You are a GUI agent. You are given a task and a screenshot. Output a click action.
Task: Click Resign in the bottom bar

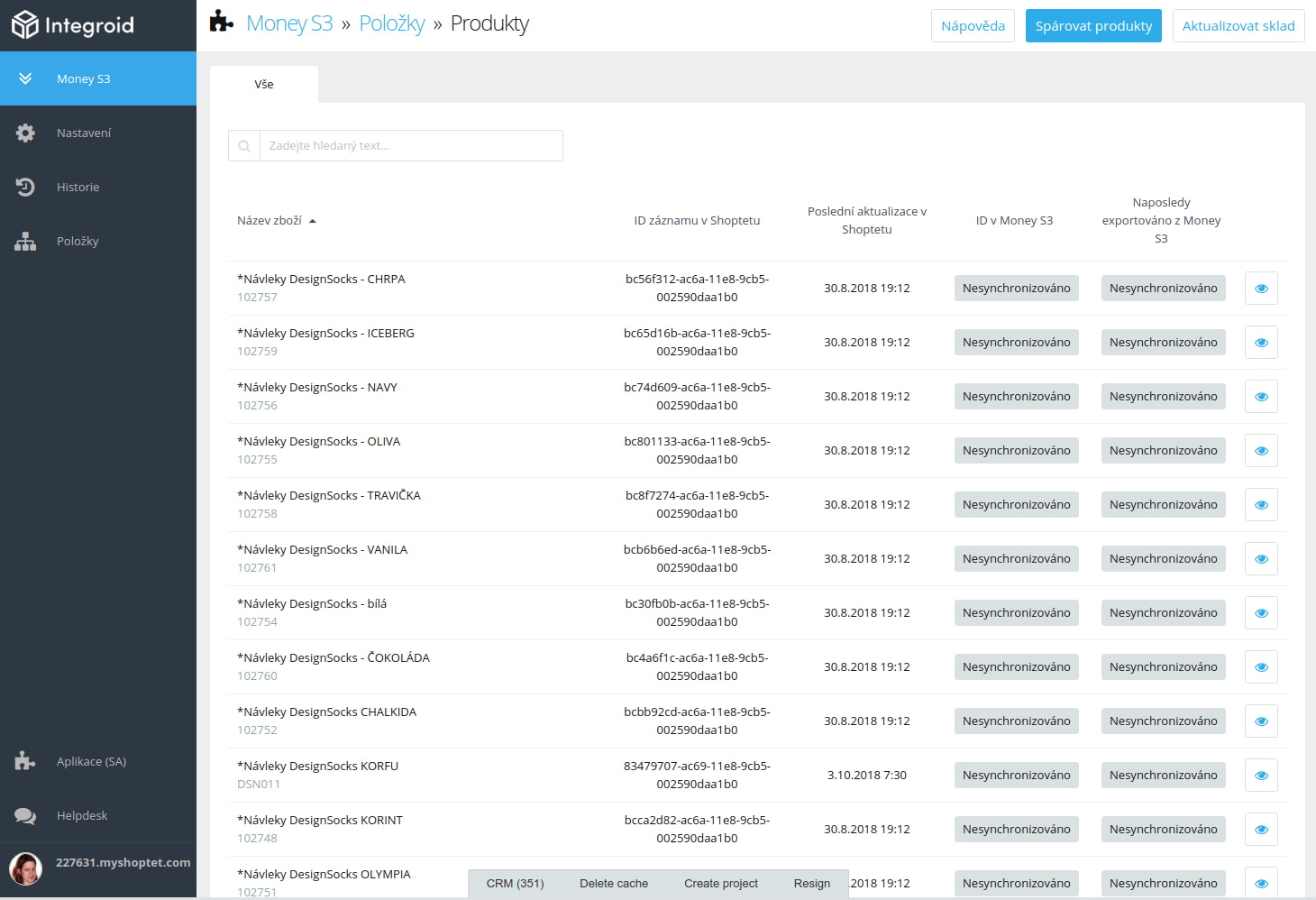point(812,884)
